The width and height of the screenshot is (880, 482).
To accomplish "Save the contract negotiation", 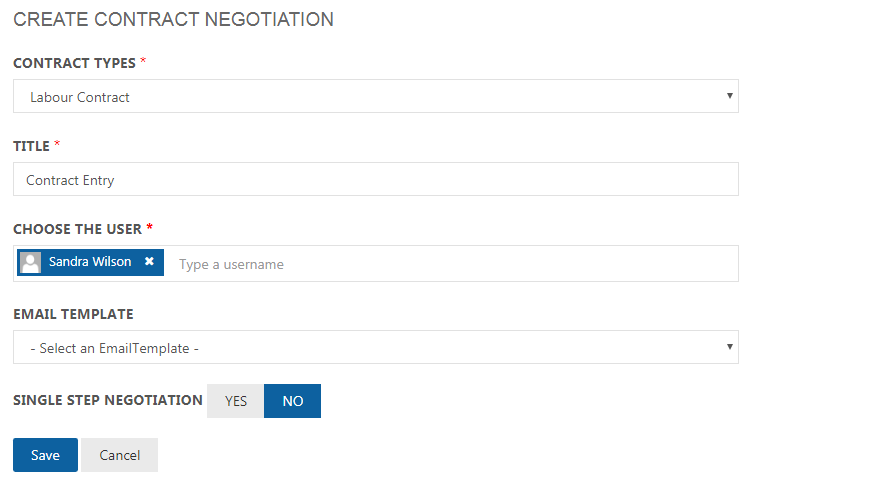I will pyautogui.click(x=45, y=455).
